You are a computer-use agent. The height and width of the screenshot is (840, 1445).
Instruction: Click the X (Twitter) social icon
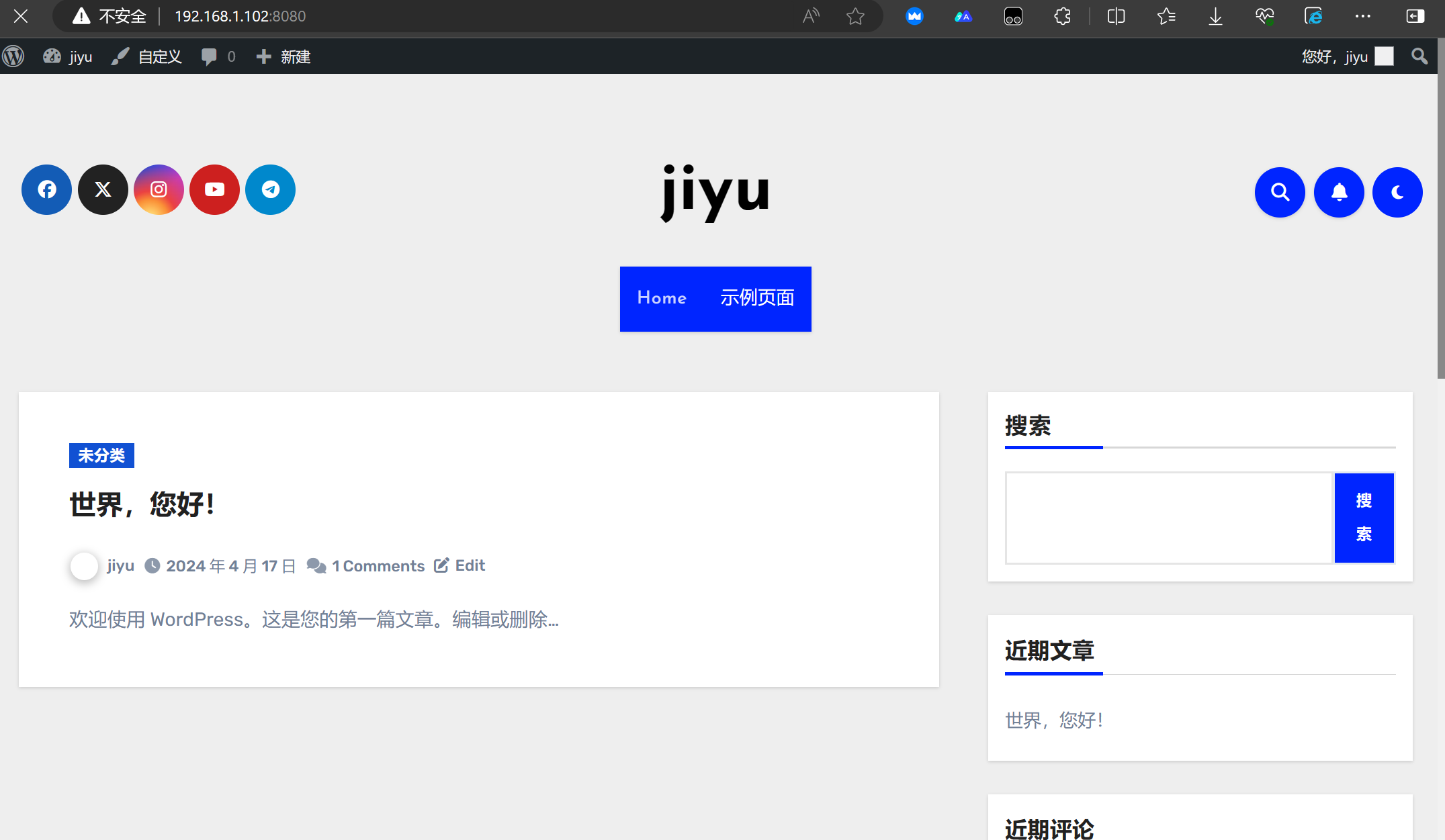tap(103, 190)
